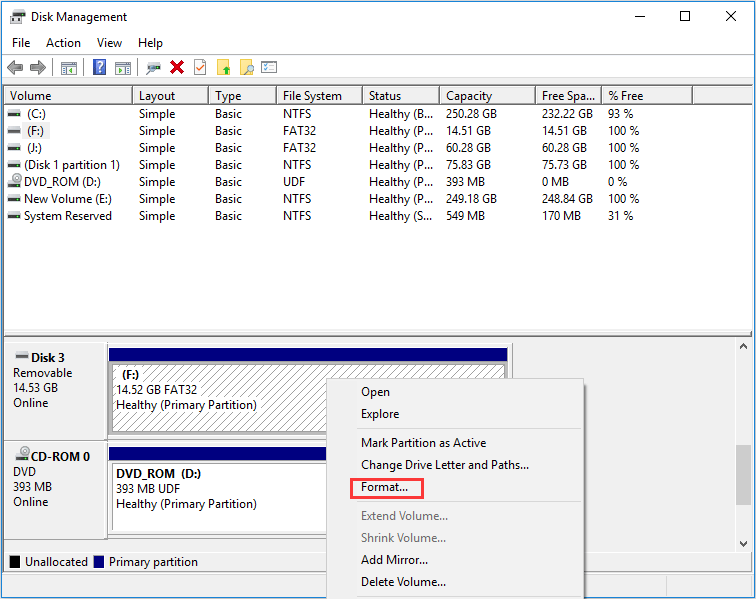
Task: Select New Volume (E:) row in list
Action: coord(67,199)
